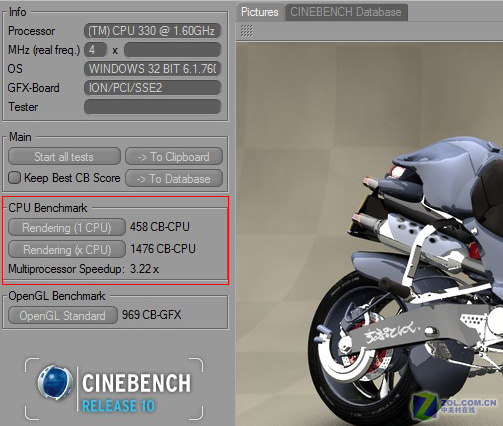Click the empty Tester name field

[x=152, y=107]
